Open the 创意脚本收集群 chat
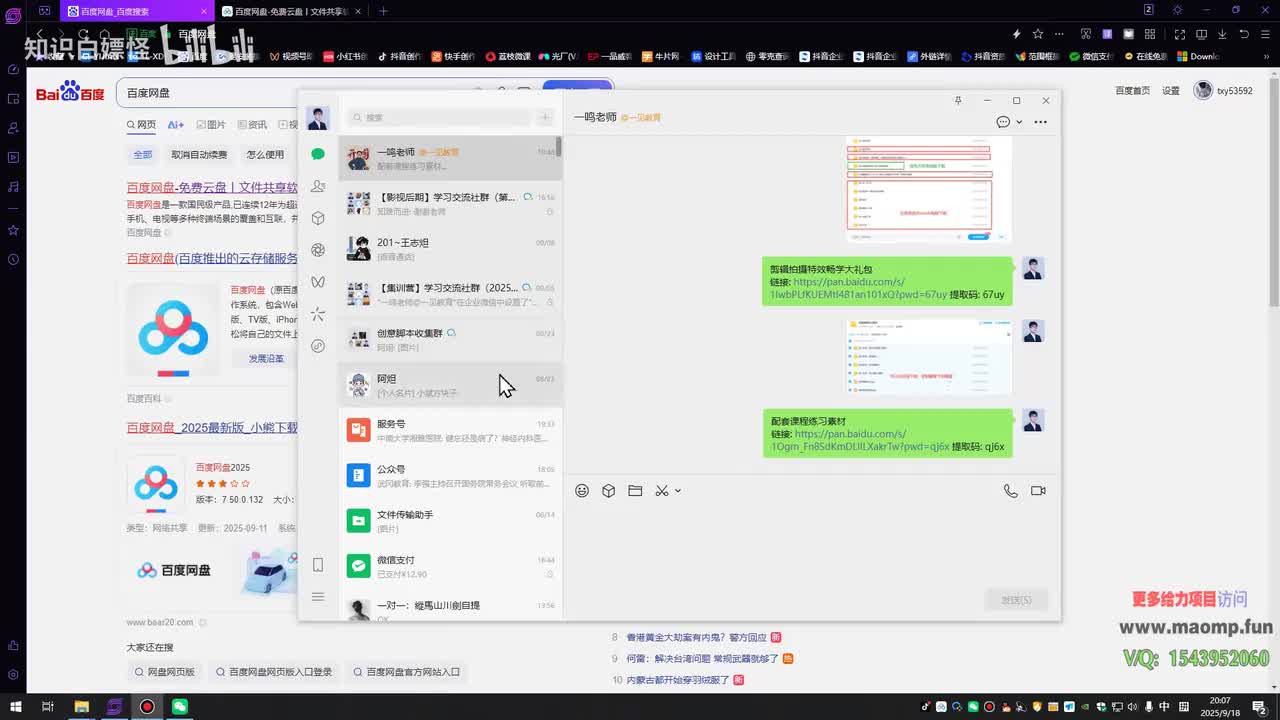Image resolution: width=1280 pixels, height=720 pixels. click(450, 339)
